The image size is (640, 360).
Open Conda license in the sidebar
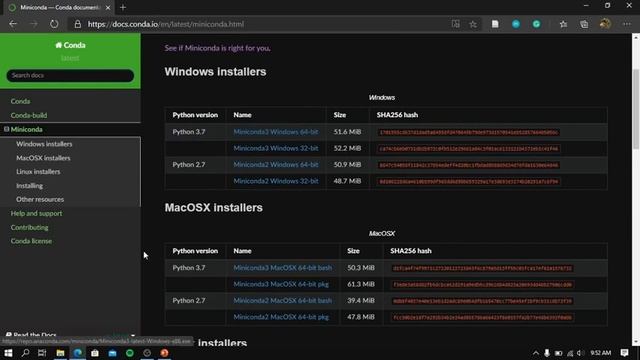click(x=31, y=241)
